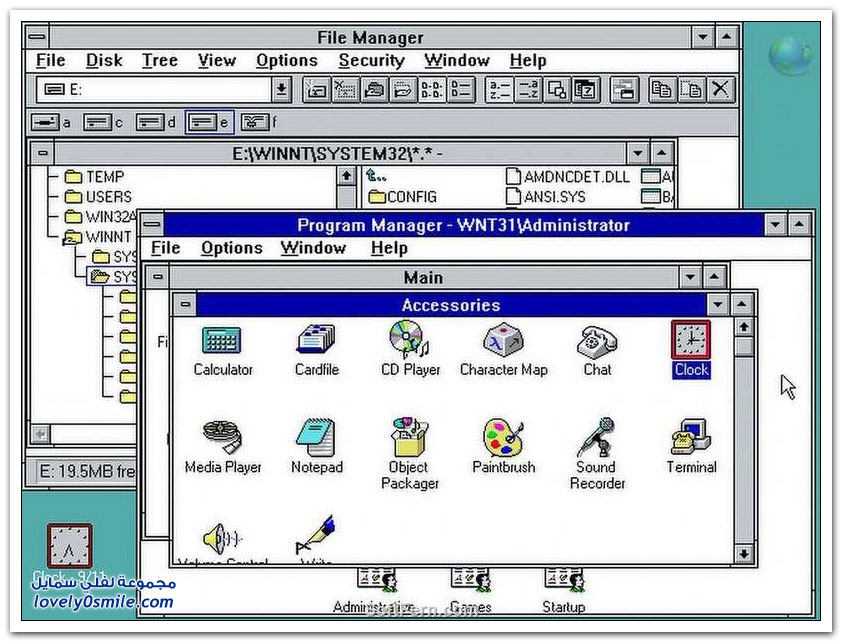Click Connect Network Drive toolbar icon
The image size is (842, 642).
(x=316, y=90)
